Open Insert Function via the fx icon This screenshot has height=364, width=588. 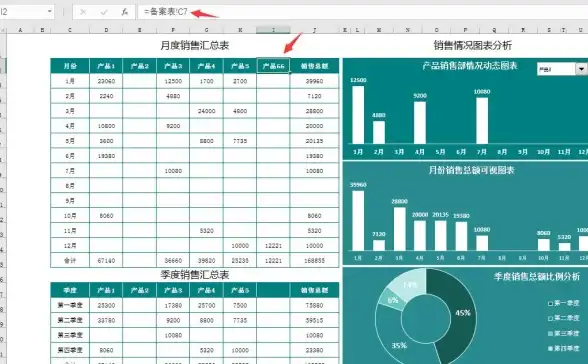click(x=125, y=12)
